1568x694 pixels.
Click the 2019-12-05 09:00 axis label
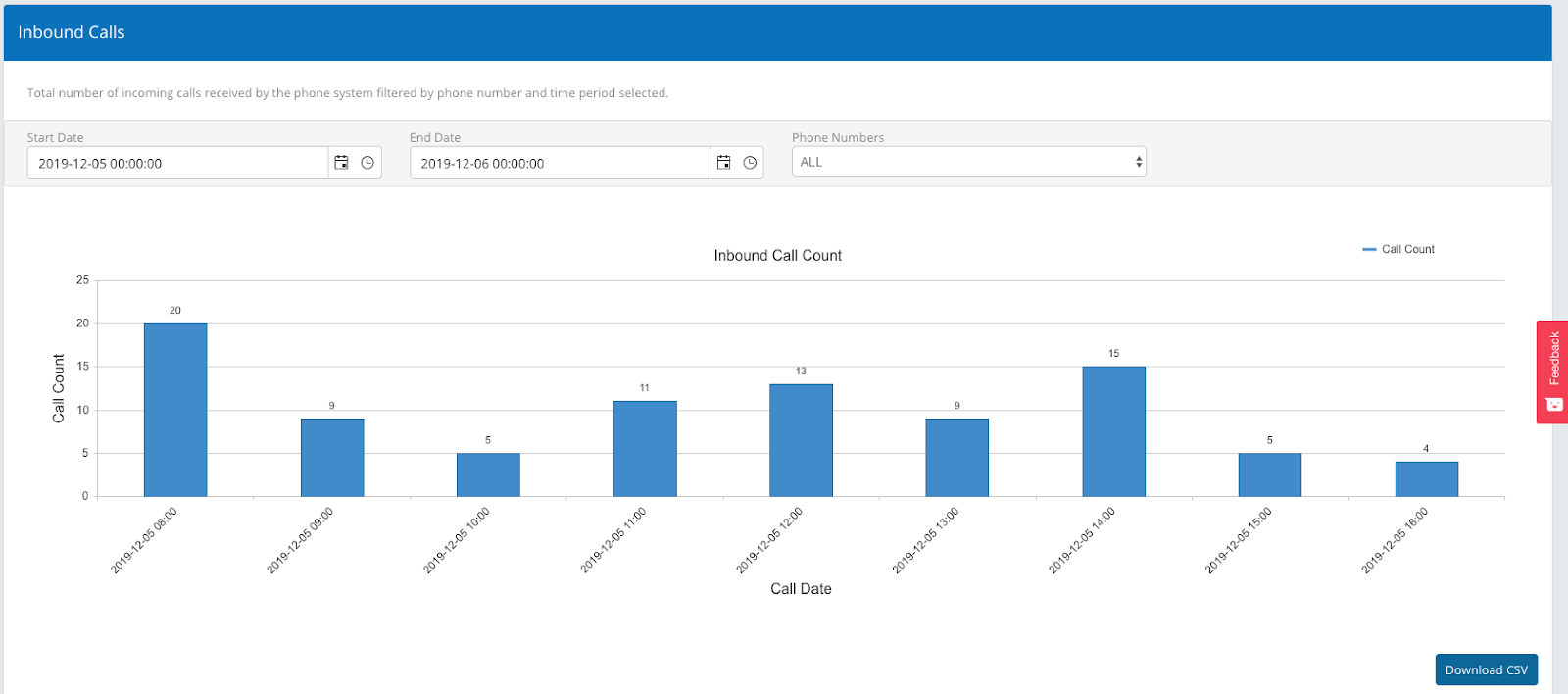pos(300,540)
